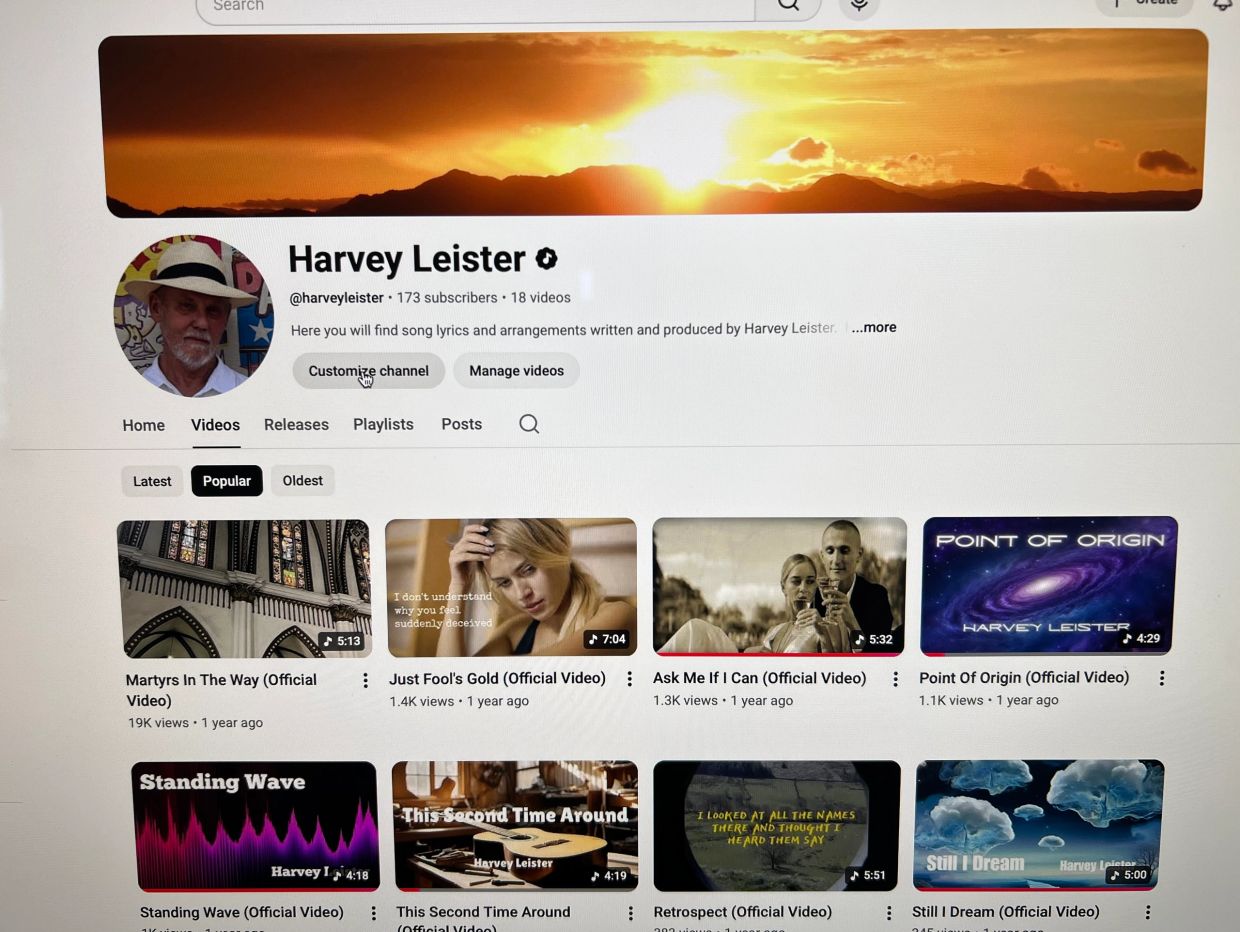
Task: Focus the YouTube Search input field
Action: (x=476, y=7)
